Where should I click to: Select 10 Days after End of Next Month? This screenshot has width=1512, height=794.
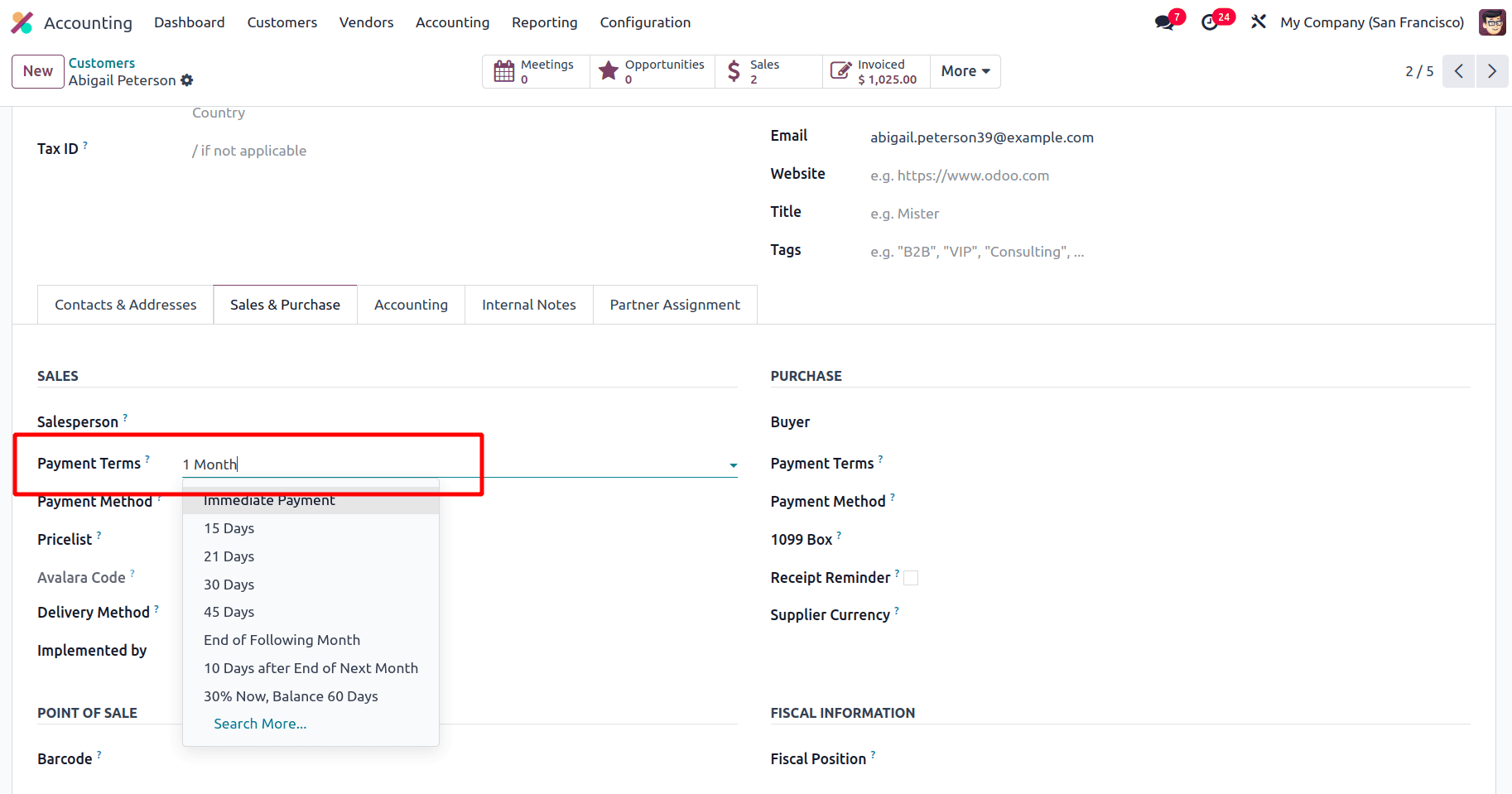coord(311,668)
